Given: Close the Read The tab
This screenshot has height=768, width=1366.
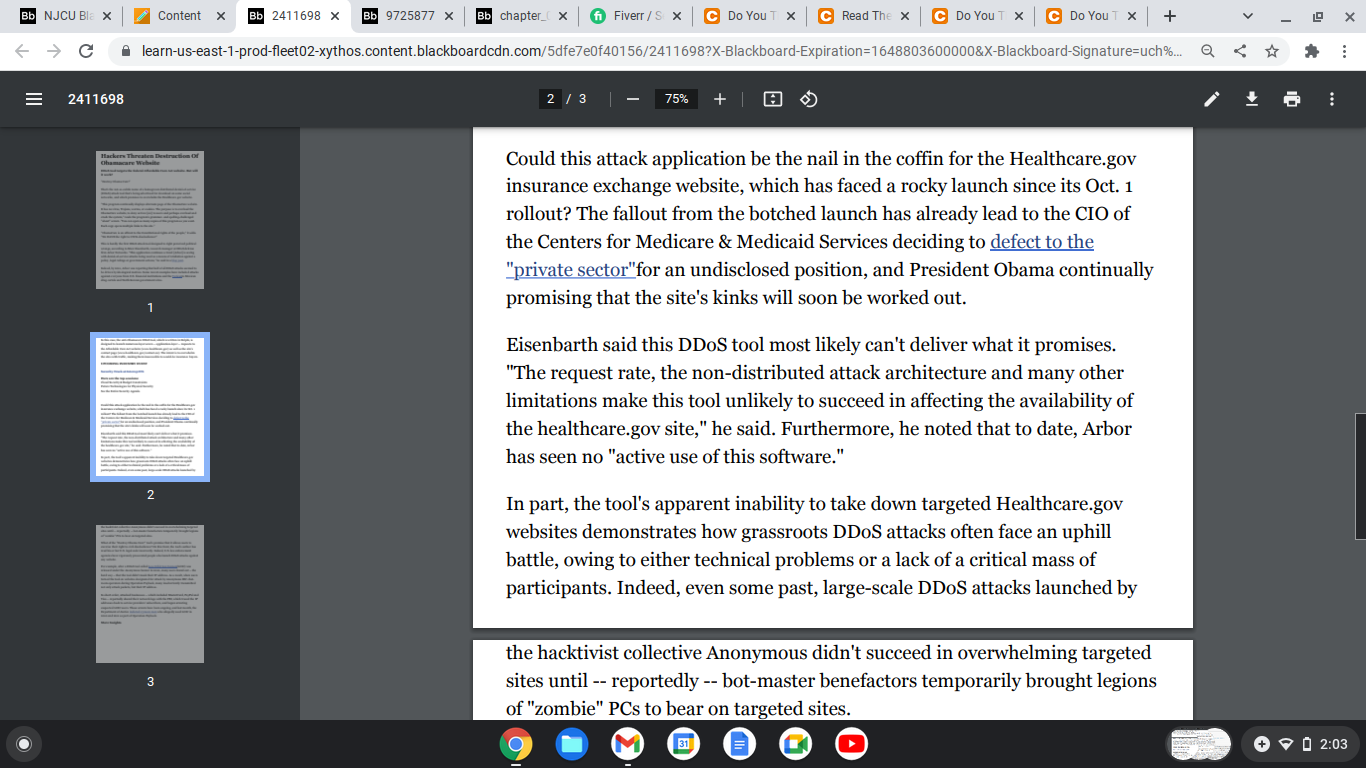Looking at the screenshot, I should [x=903, y=16].
